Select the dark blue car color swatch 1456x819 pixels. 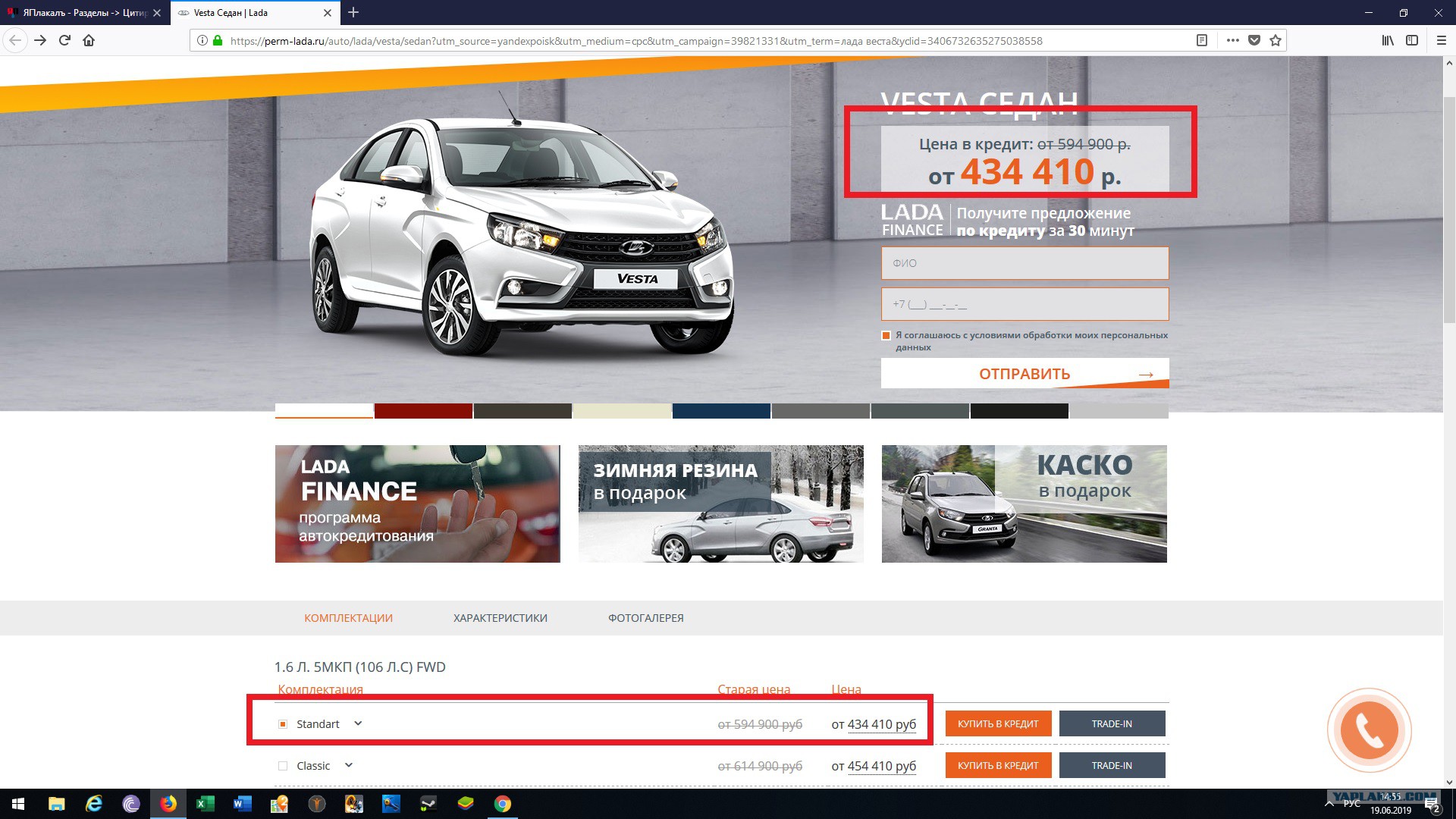click(x=721, y=411)
